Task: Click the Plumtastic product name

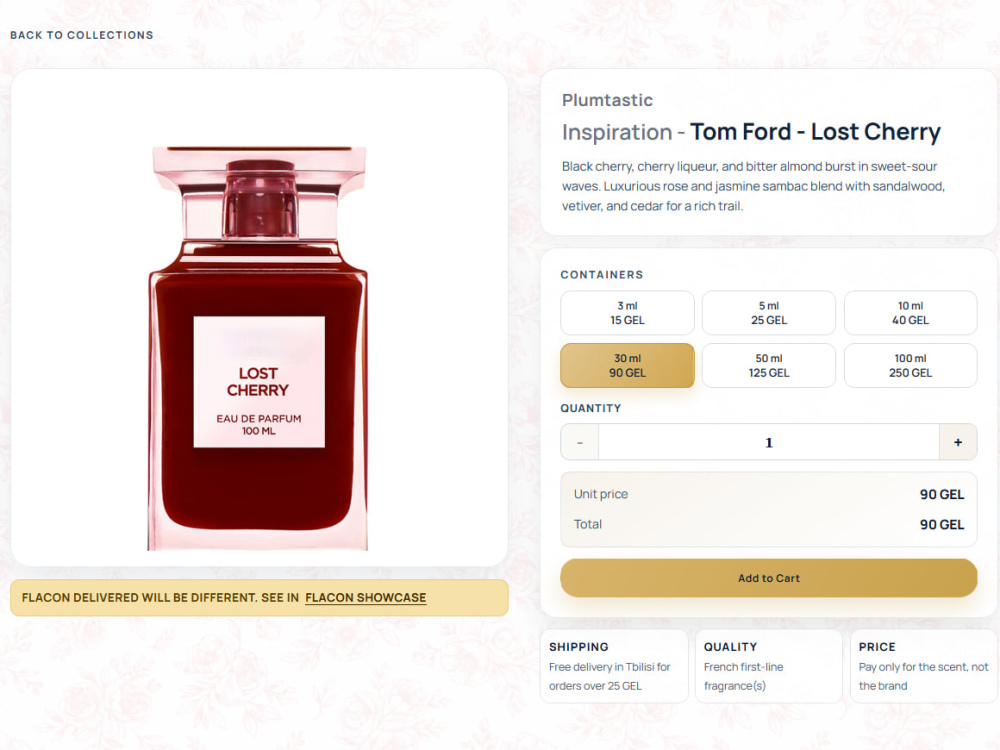Action: tap(607, 100)
